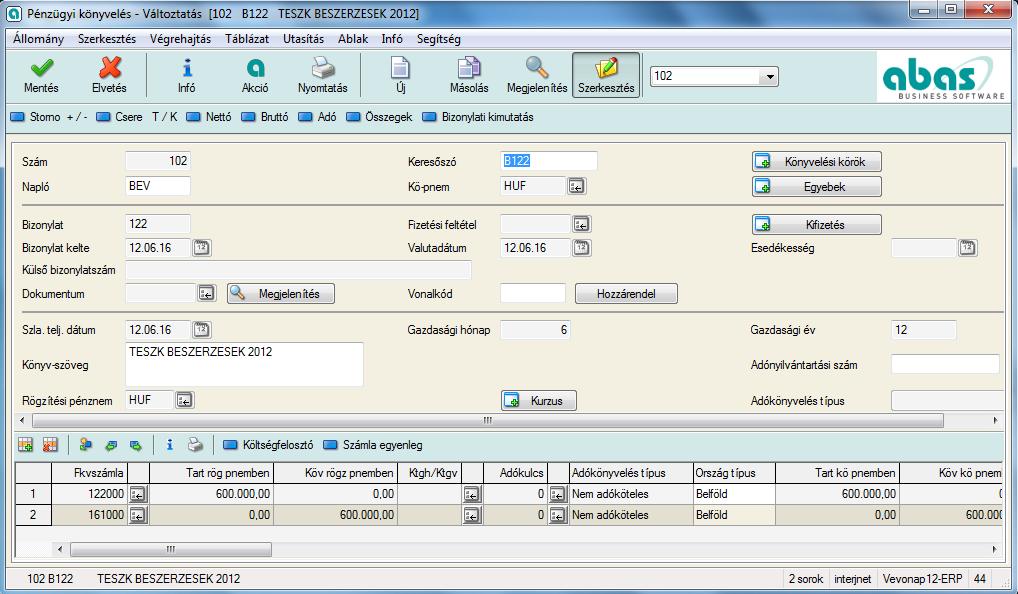Viewport: 1018px width, 594px height.
Task: Expand the Egyebek section
Action: [817, 187]
